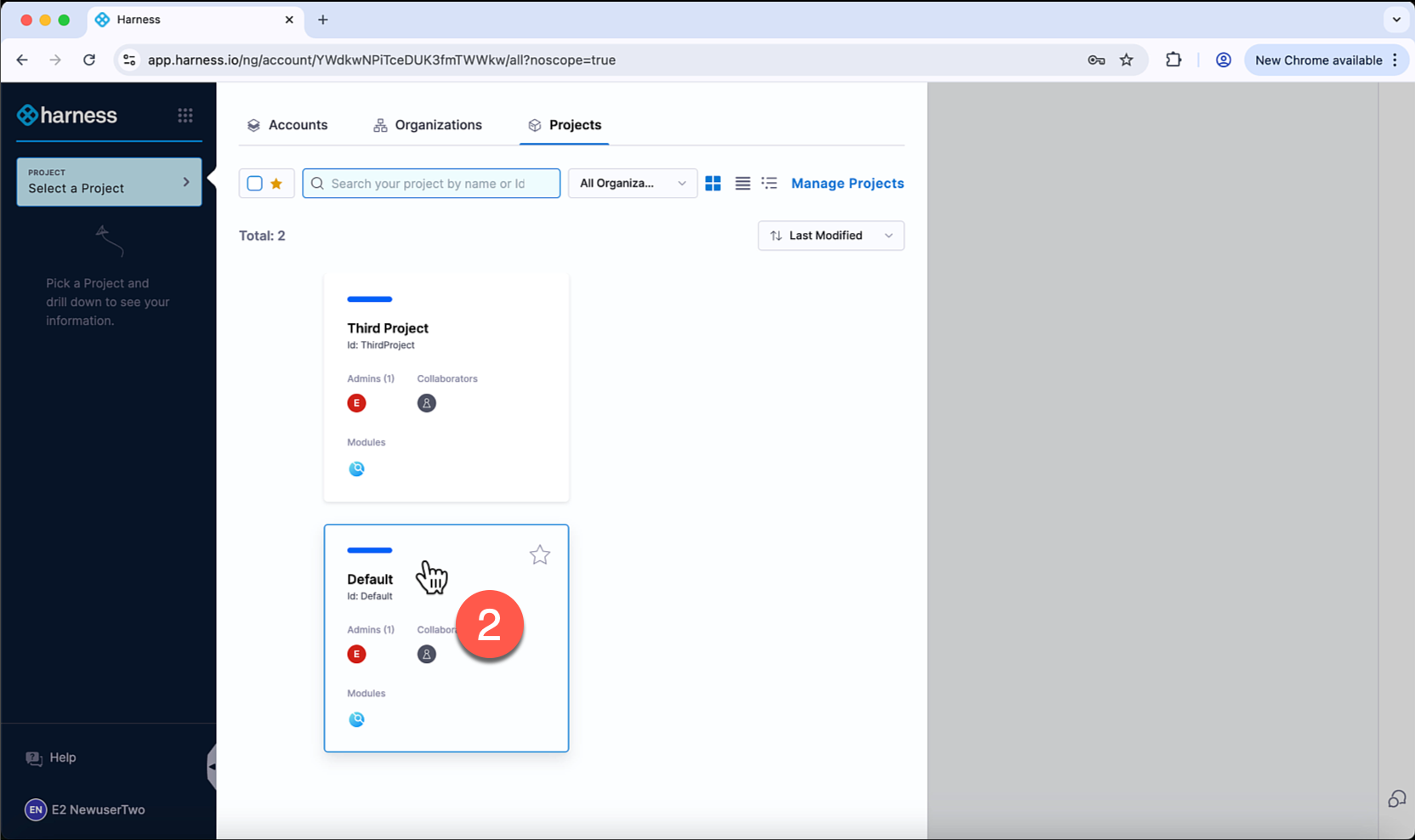The width and height of the screenshot is (1415, 840).
Task: Switch to the Accounts tab
Action: (x=287, y=125)
